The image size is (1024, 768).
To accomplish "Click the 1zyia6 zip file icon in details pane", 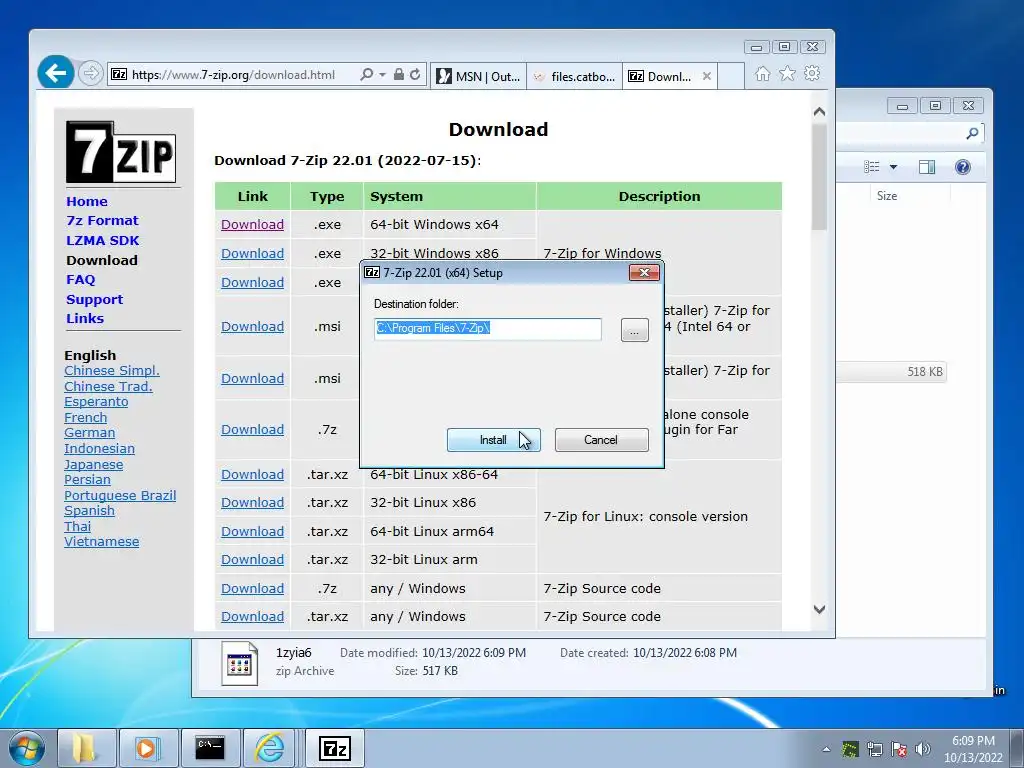I will 239,663.
